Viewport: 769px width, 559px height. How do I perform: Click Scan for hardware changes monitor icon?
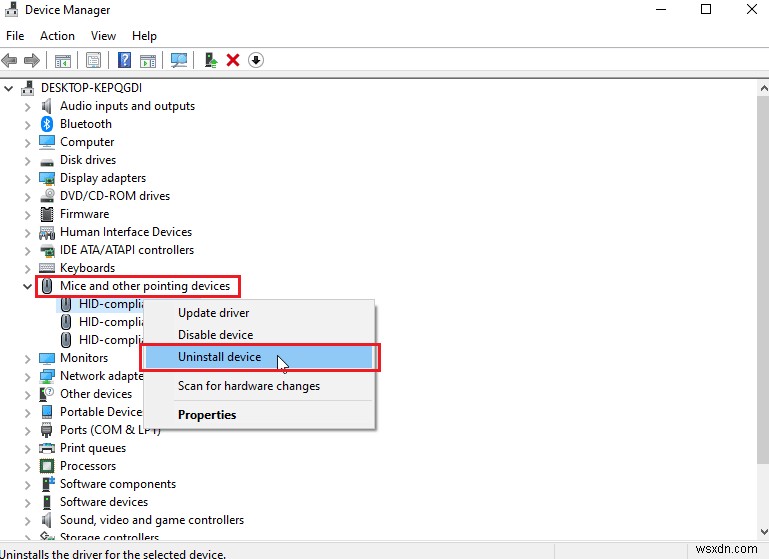[x=179, y=60]
